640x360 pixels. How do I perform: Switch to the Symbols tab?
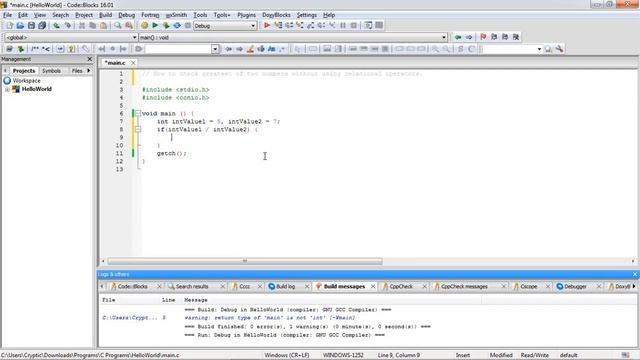coord(51,71)
